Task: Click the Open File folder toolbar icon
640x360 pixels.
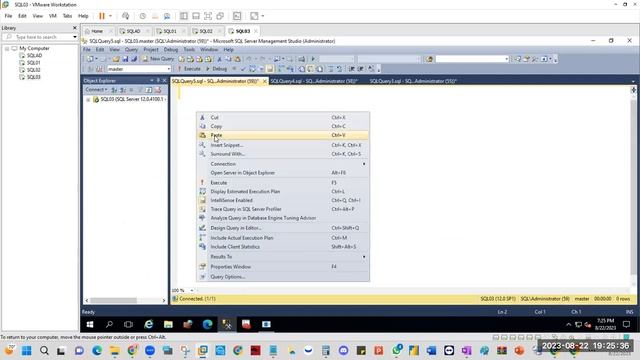Action: click(116, 59)
